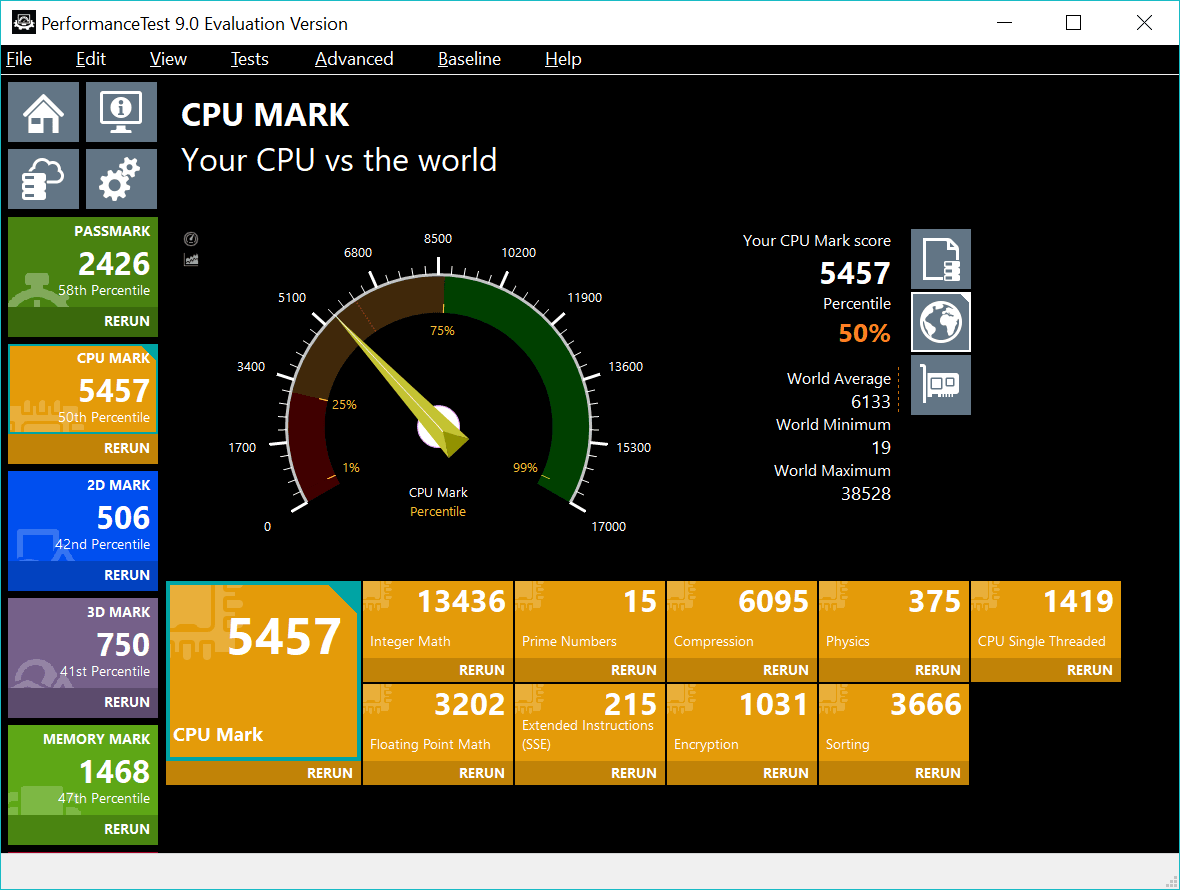This screenshot has height=890, width=1180.
Task: Select the Prime Numbers 15 tile
Action: (x=590, y=620)
